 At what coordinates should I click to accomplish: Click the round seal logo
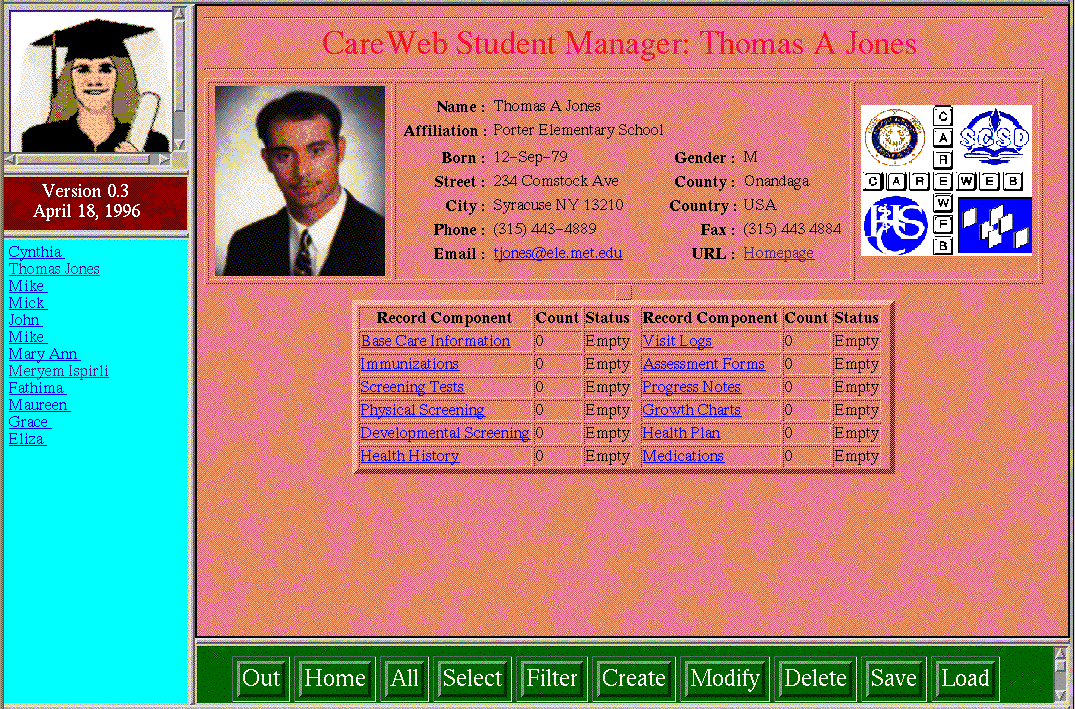pos(894,136)
